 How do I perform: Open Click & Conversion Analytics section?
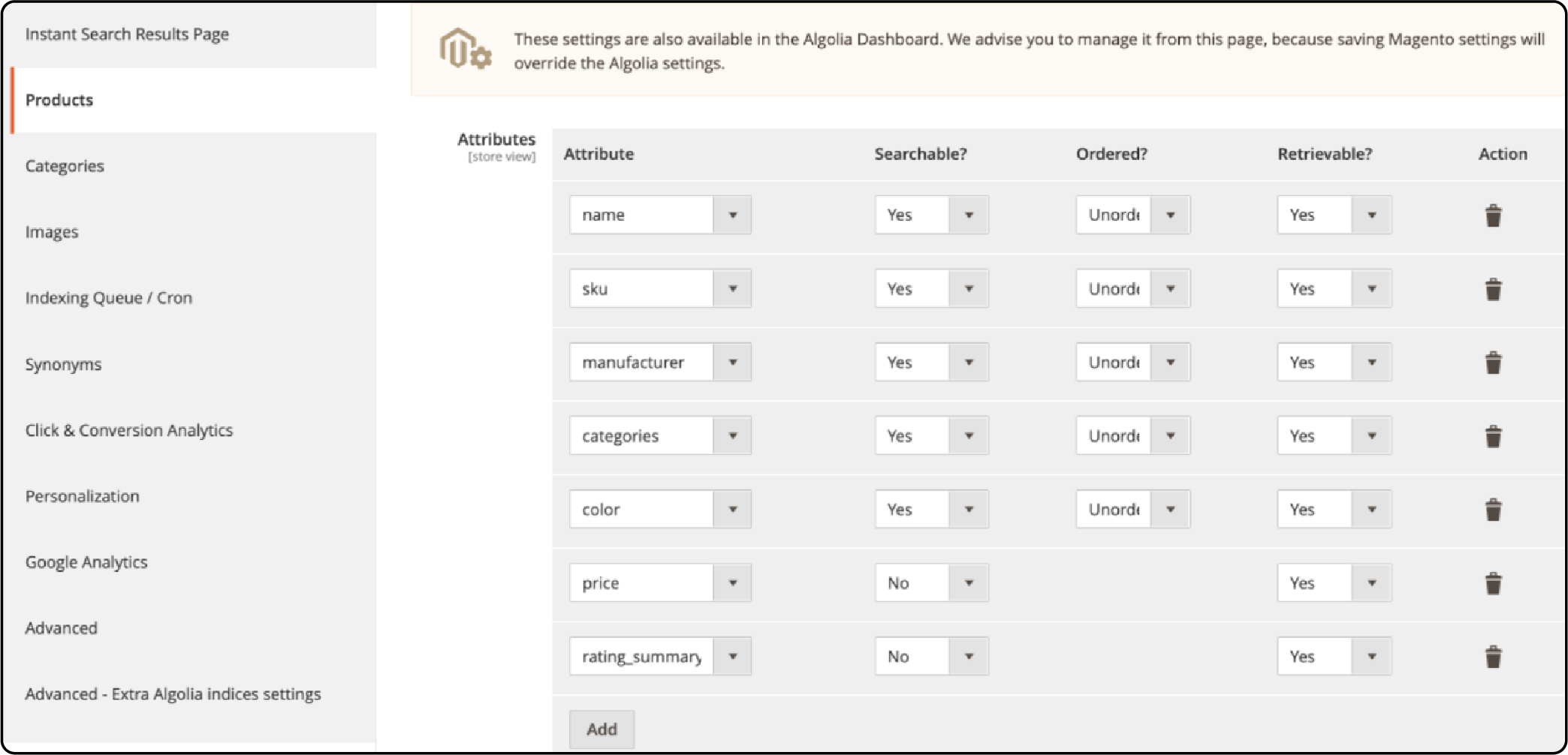[194, 431]
